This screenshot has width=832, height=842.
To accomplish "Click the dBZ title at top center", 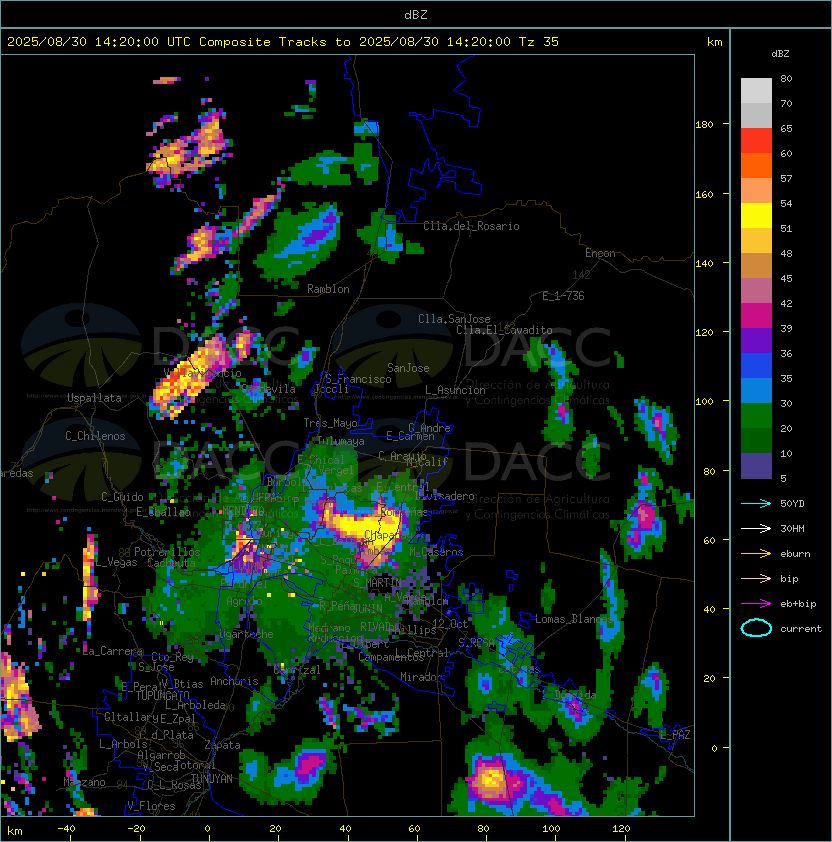I will tap(416, 15).
